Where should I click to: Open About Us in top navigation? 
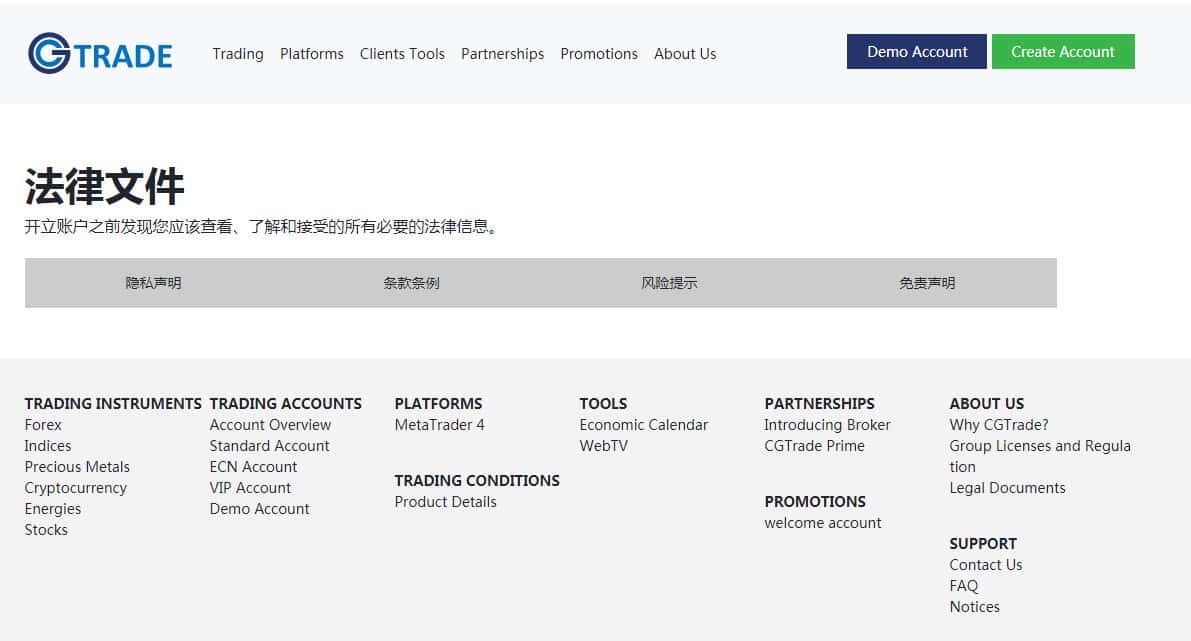click(x=685, y=54)
